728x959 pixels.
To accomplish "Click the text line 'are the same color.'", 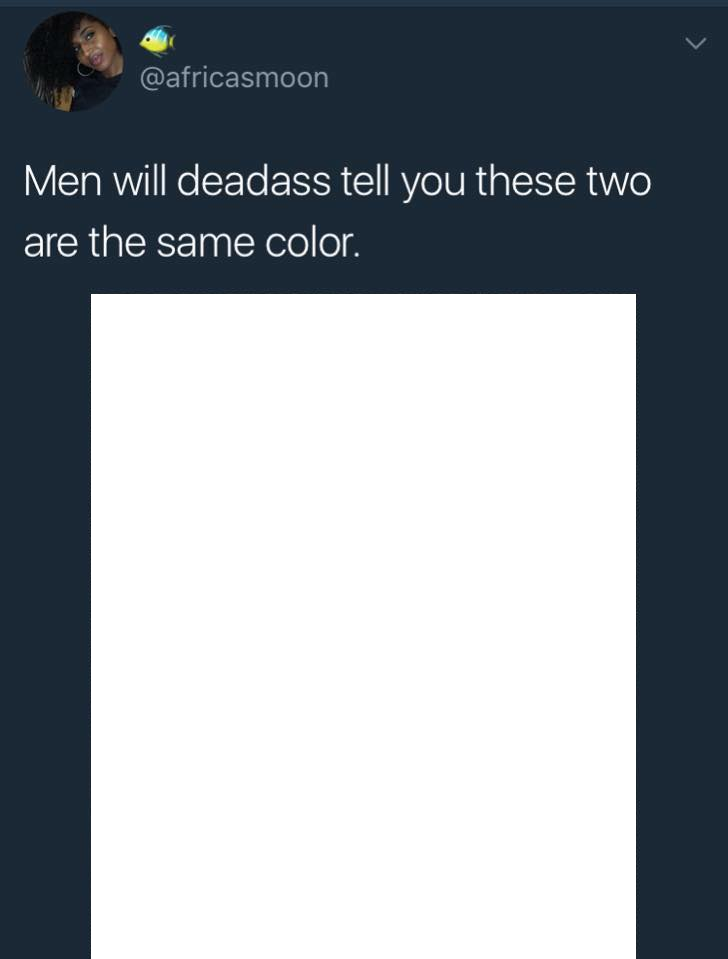I will 192,243.
